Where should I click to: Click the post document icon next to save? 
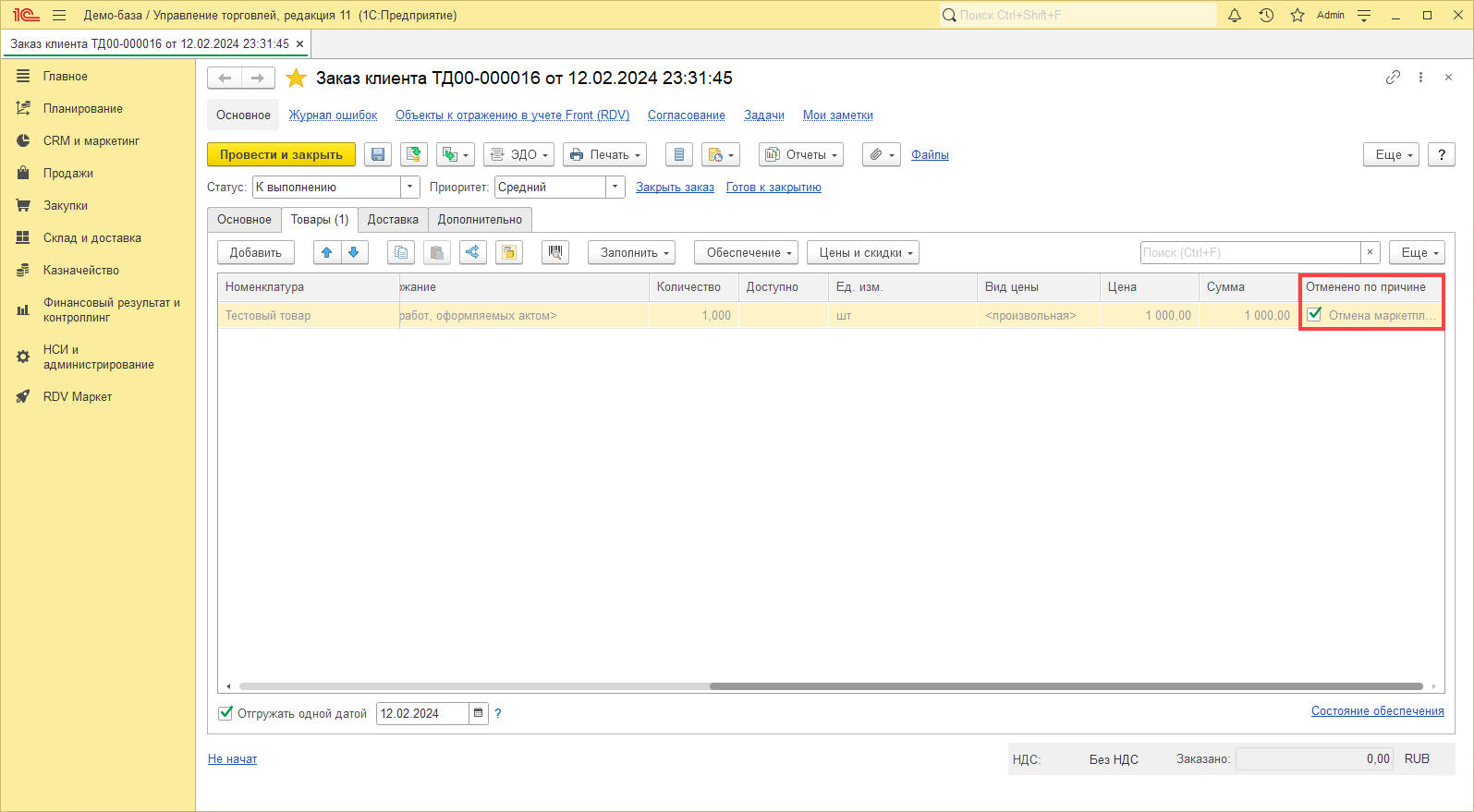point(414,155)
